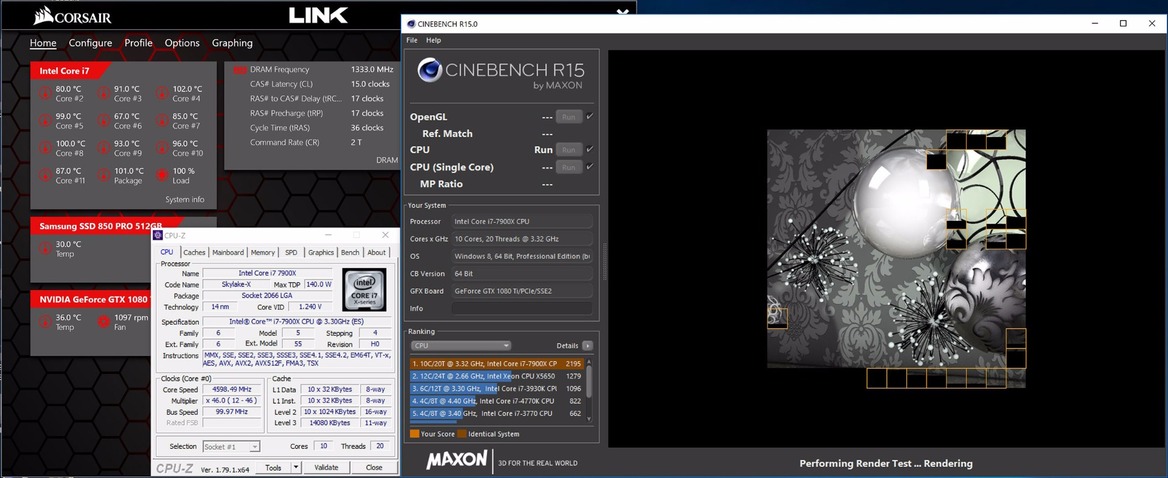Viewport: 1168px width, 478px height.
Task: Click the GTX 1080 GPU temperature icon
Action: coord(45,322)
